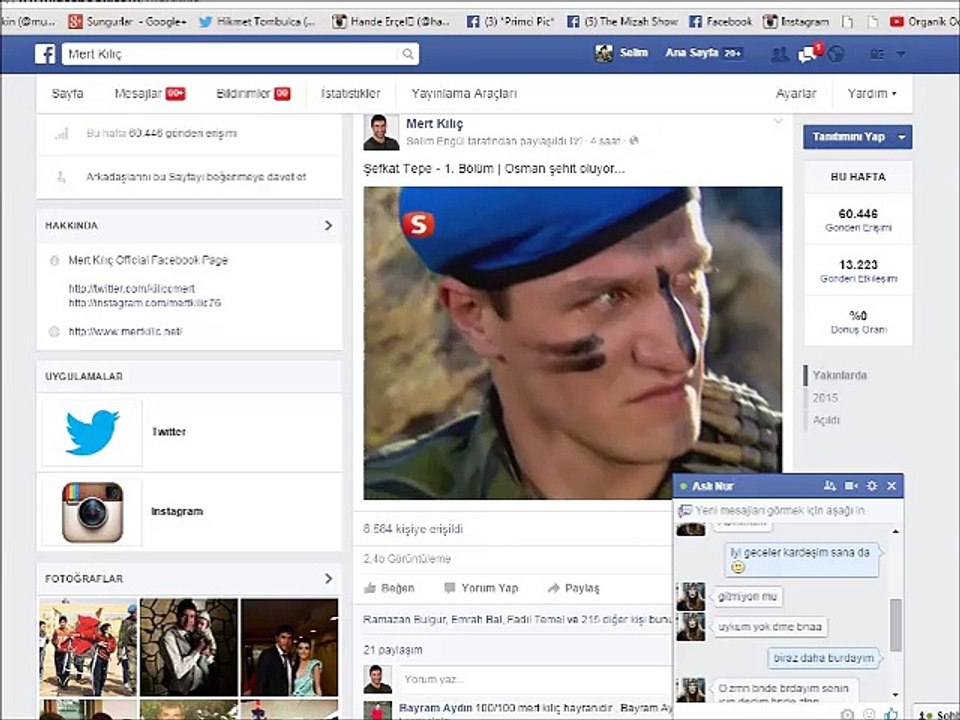This screenshot has width=960, height=720.
Task: Click the Tanıtımını Yap button
Action: coord(849,137)
